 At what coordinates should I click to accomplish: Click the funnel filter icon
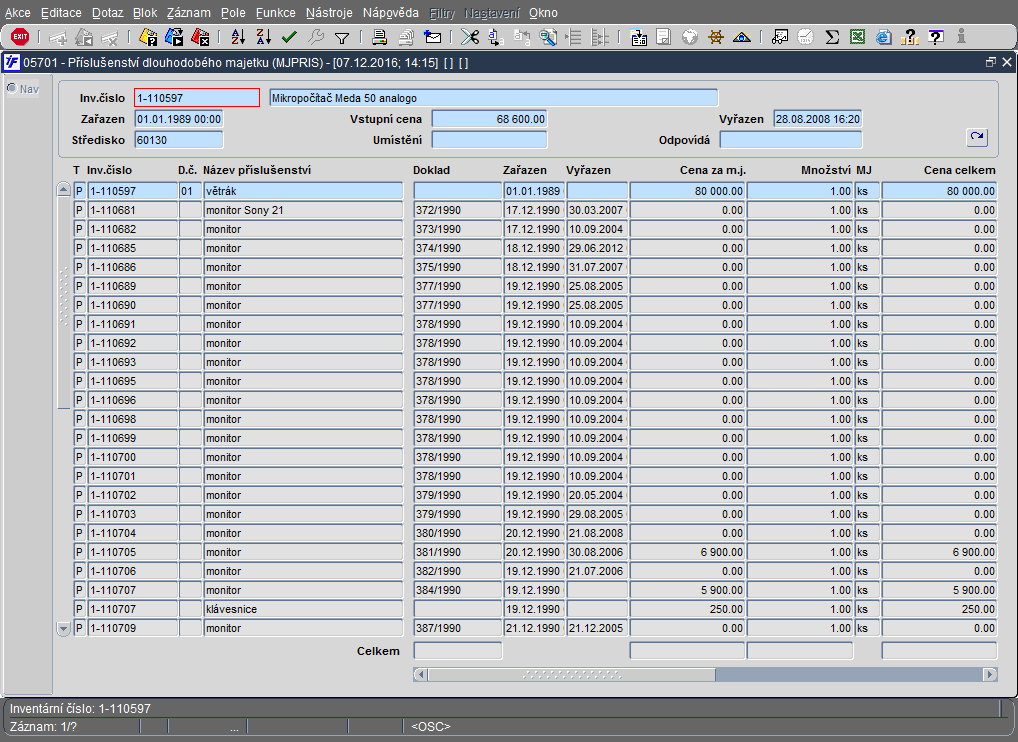pyautogui.click(x=342, y=38)
